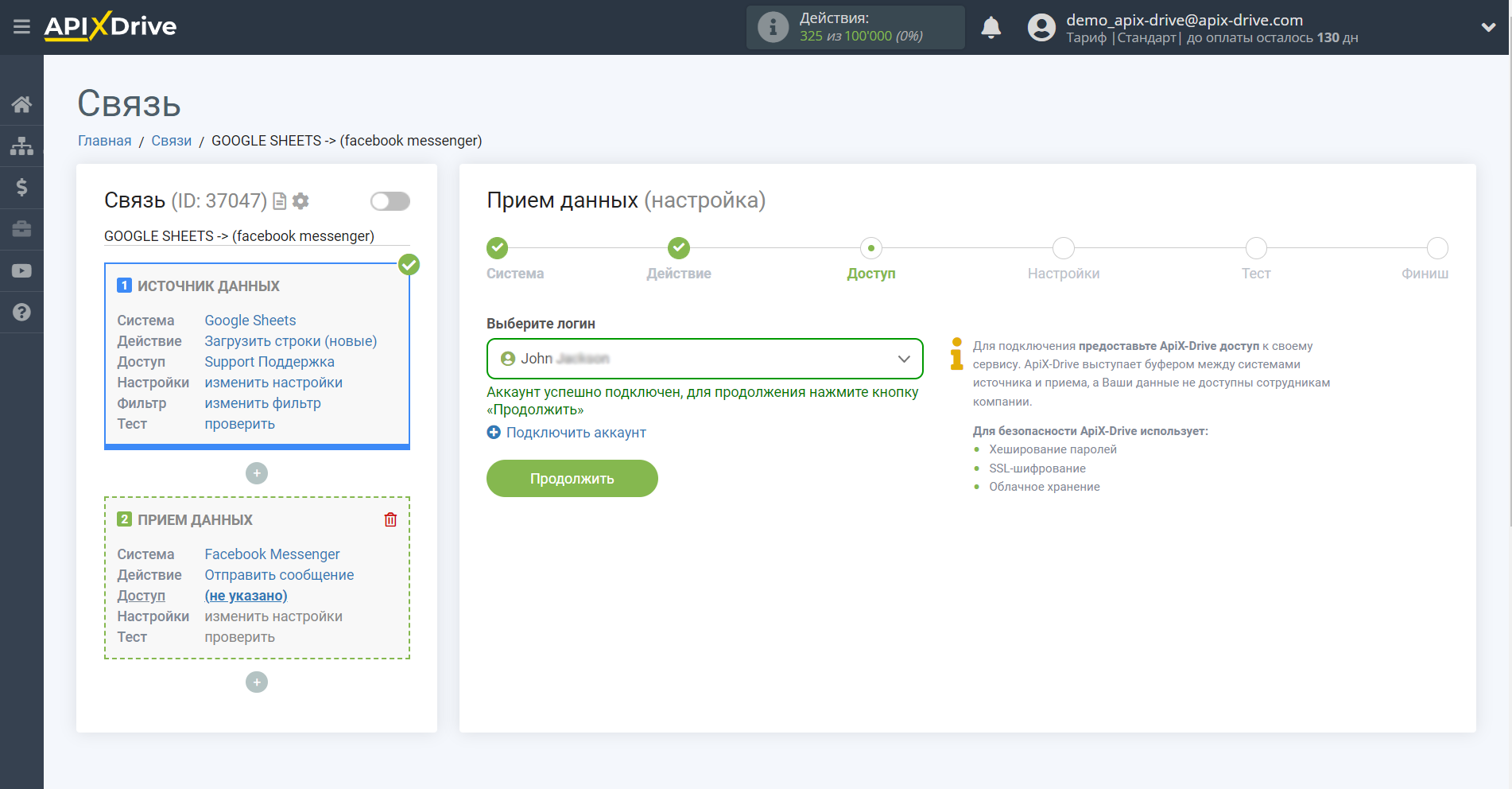Add step between source and receiver

pos(257,473)
